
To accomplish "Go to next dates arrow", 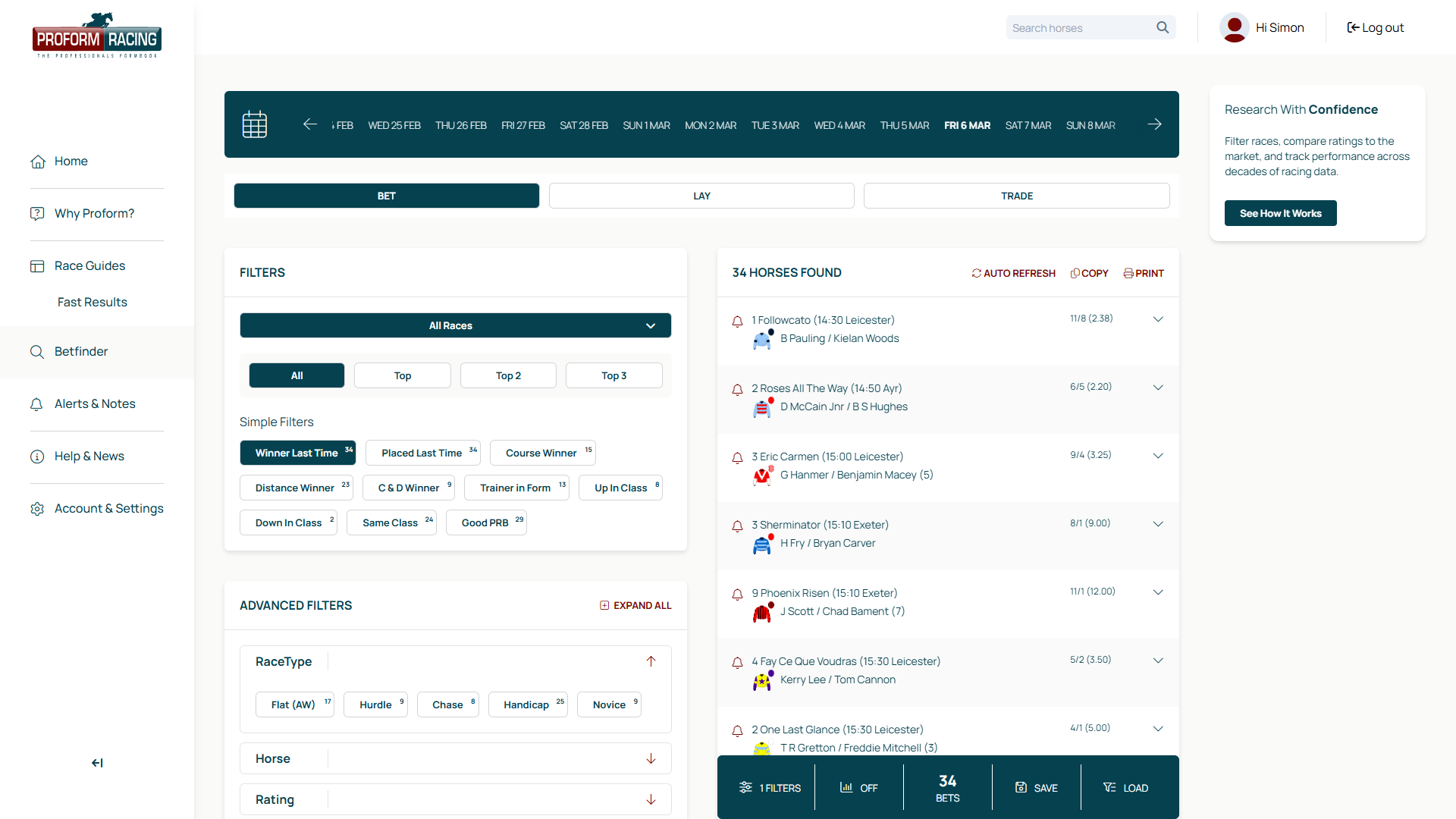I will [1154, 124].
